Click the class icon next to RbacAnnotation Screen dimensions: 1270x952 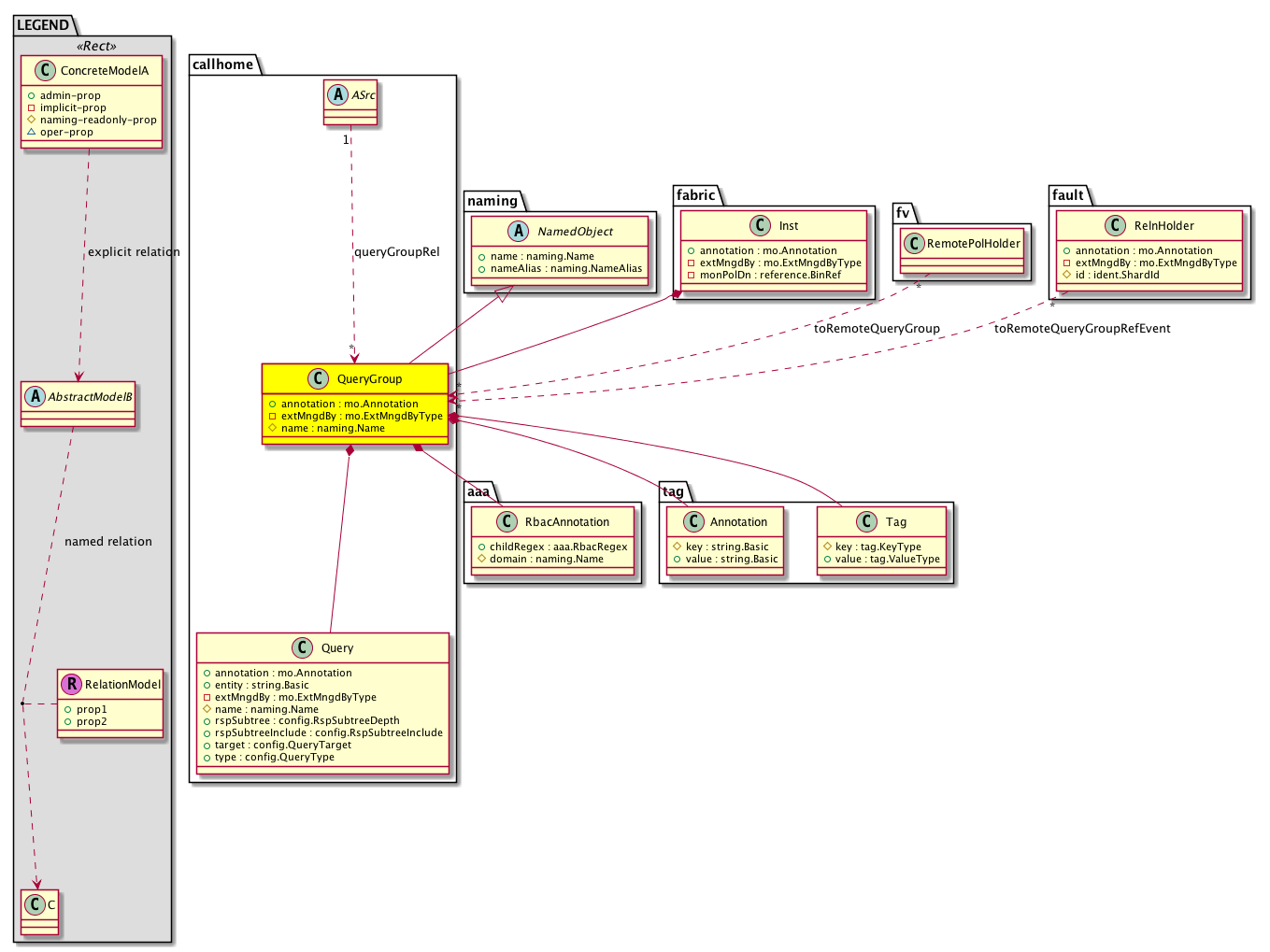point(507,521)
